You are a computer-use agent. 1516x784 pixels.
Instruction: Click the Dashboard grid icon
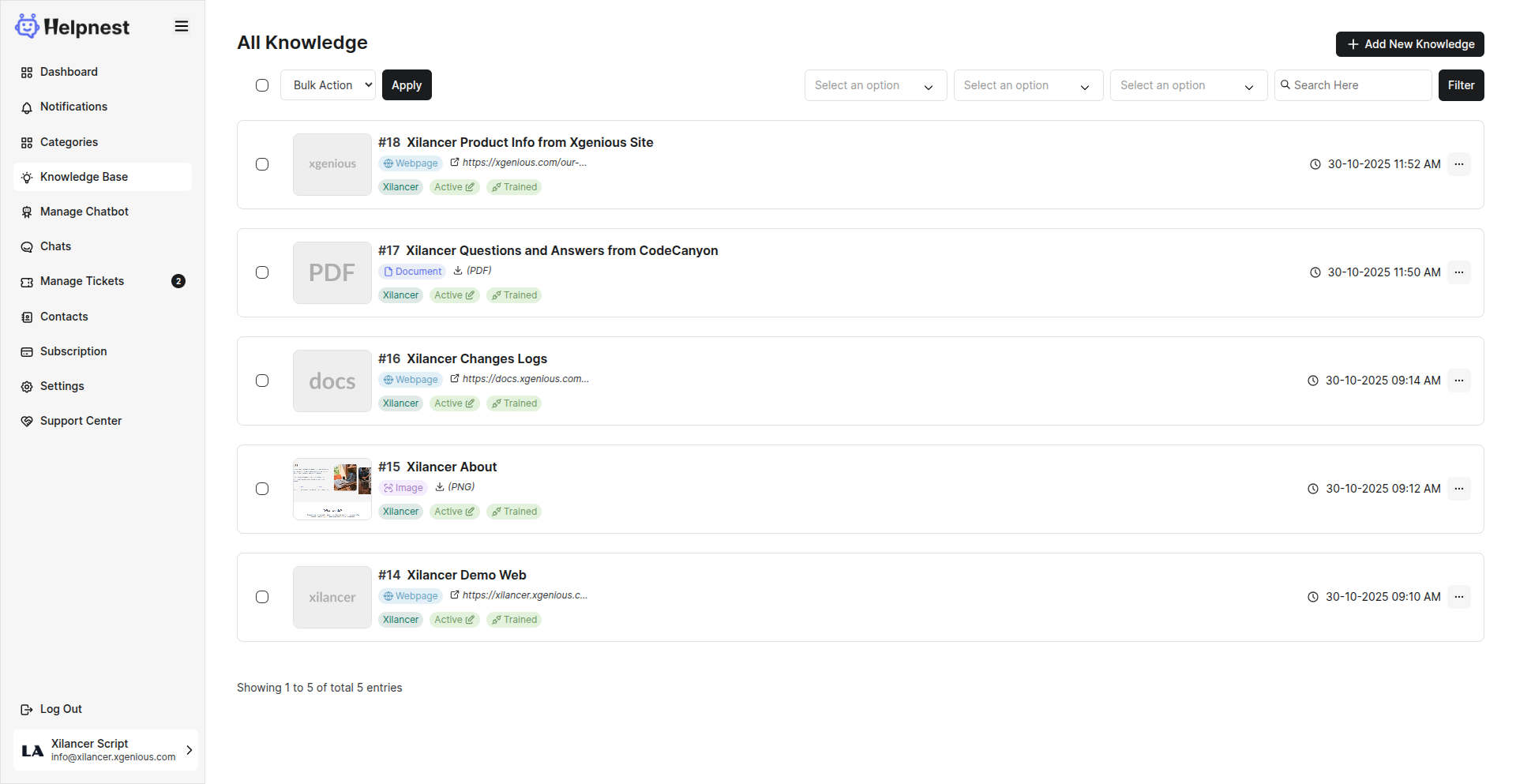coord(27,73)
